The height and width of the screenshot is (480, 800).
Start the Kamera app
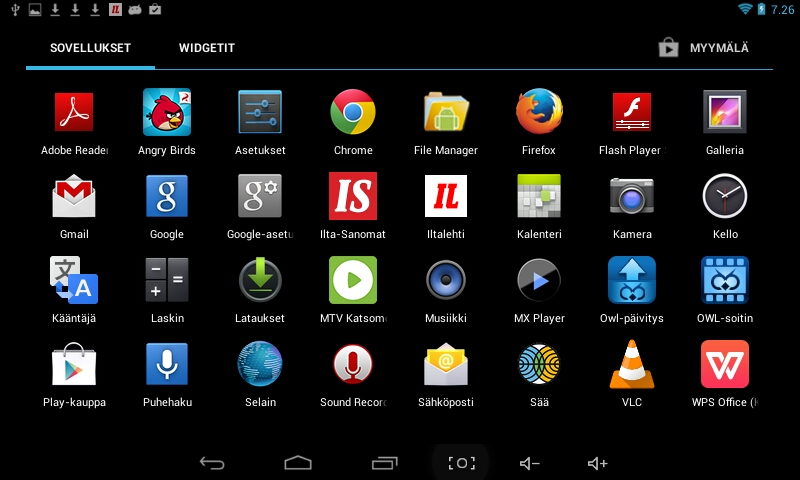(632, 196)
